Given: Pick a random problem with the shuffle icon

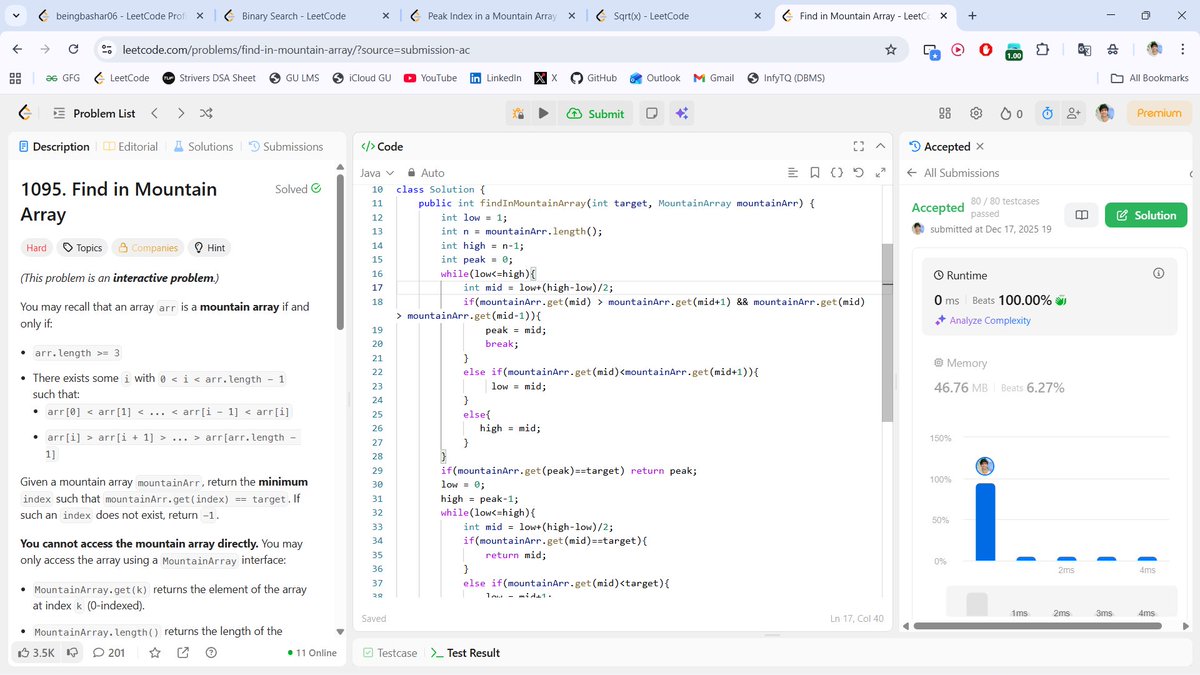Looking at the screenshot, I should click(205, 113).
